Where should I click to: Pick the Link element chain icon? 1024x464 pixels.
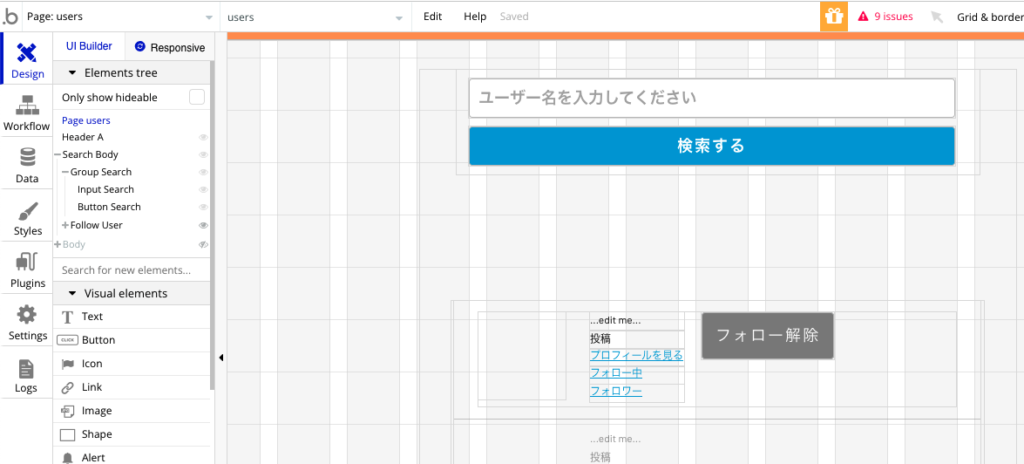tap(67, 388)
